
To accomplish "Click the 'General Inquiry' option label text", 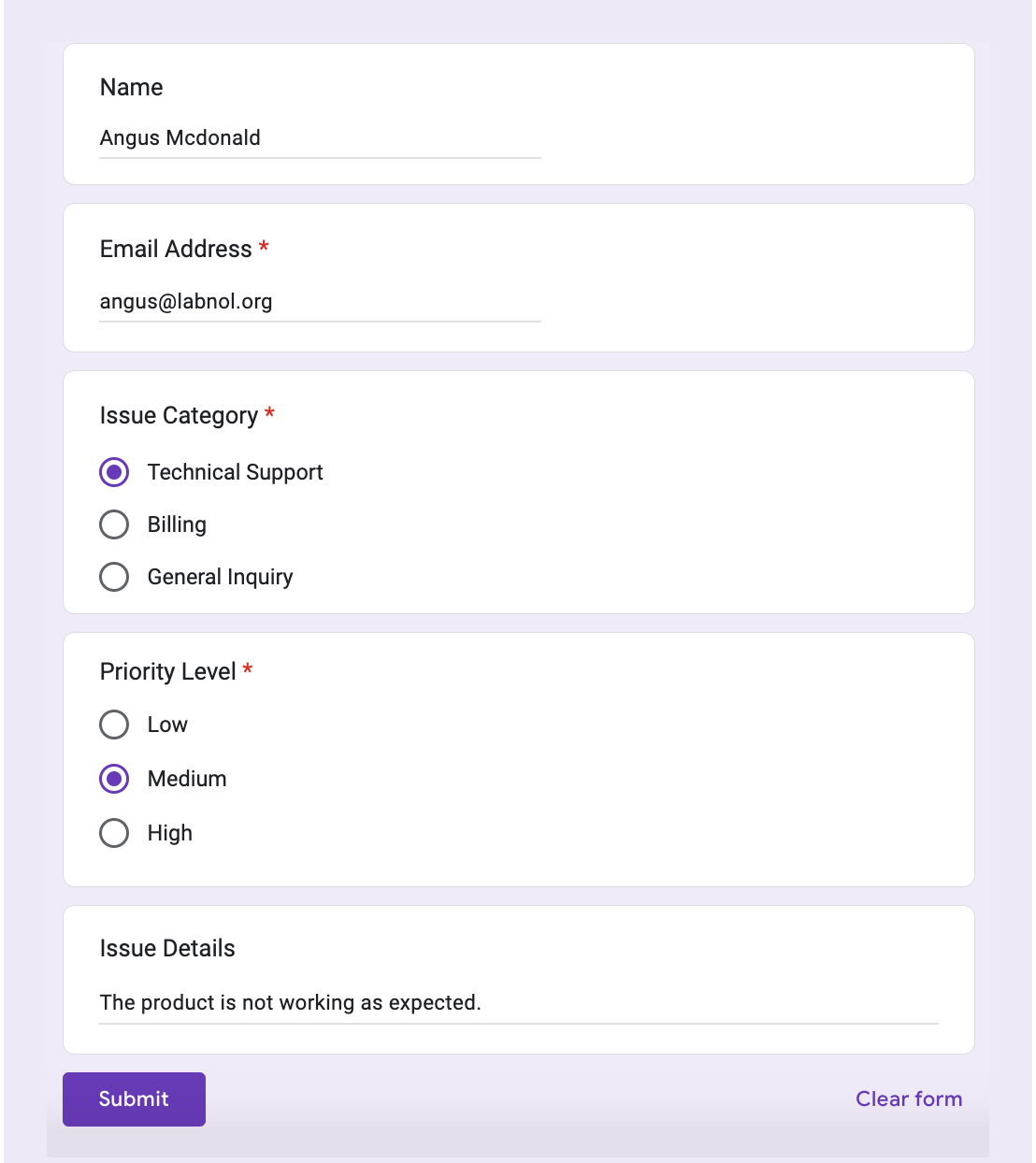I will [x=220, y=577].
